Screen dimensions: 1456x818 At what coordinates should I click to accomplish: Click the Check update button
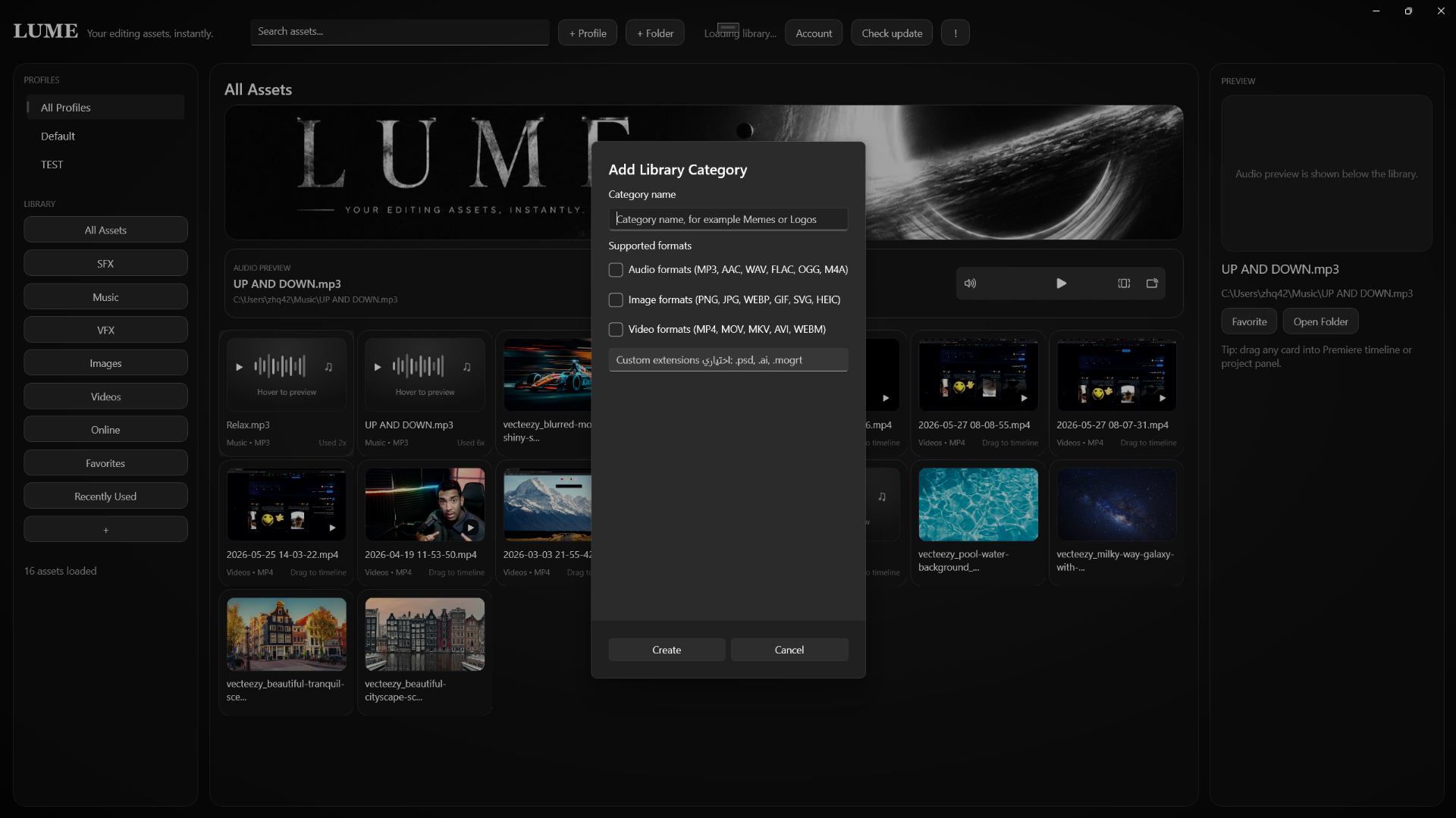(892, 33)
